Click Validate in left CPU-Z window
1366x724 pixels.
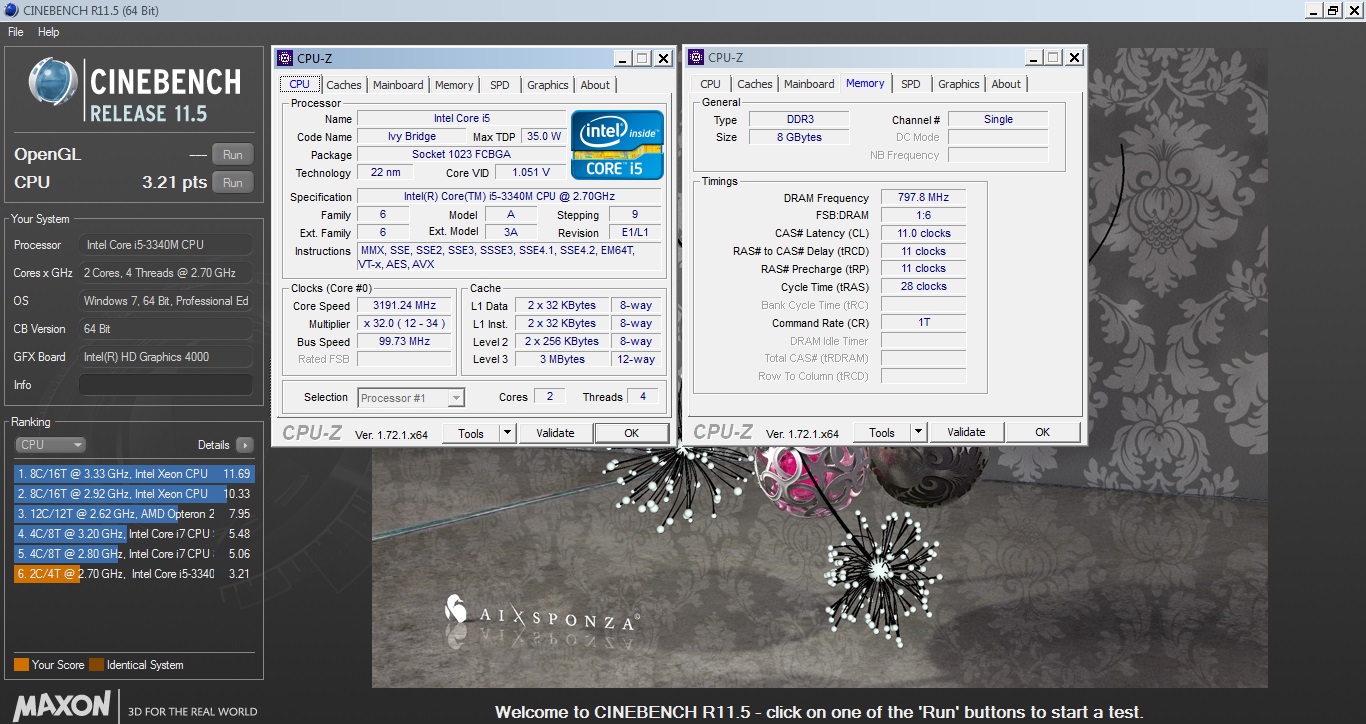[555, 433]
